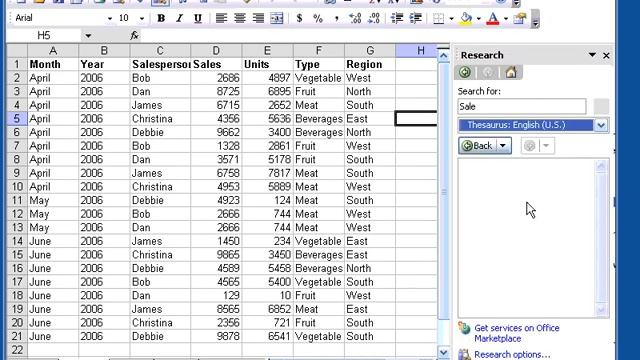This screenshot has width=640, height=360.
Task: Select column G header
Action: point(370,51)
